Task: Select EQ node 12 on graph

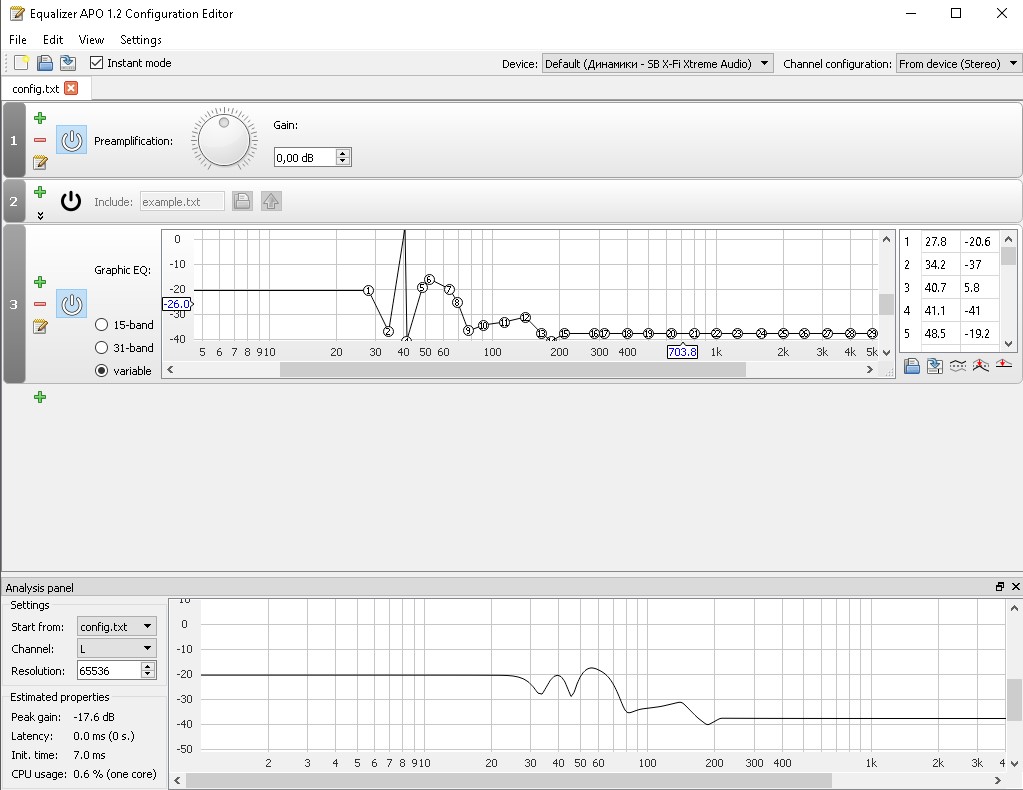Action: tap(525, 318)
